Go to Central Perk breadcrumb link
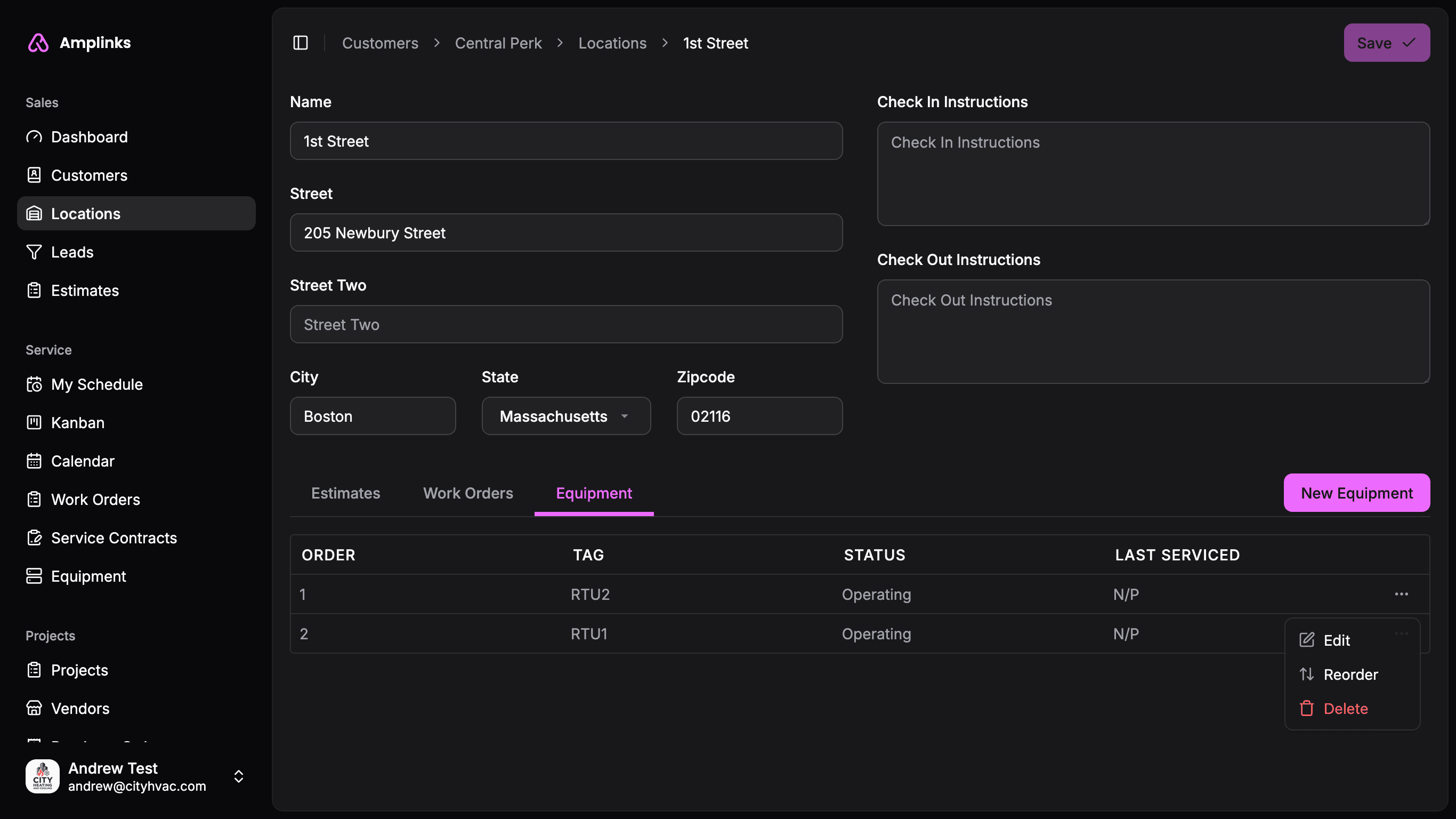Screen dimensions: 1456x819 pyautogui.click(x=498, y=43)
